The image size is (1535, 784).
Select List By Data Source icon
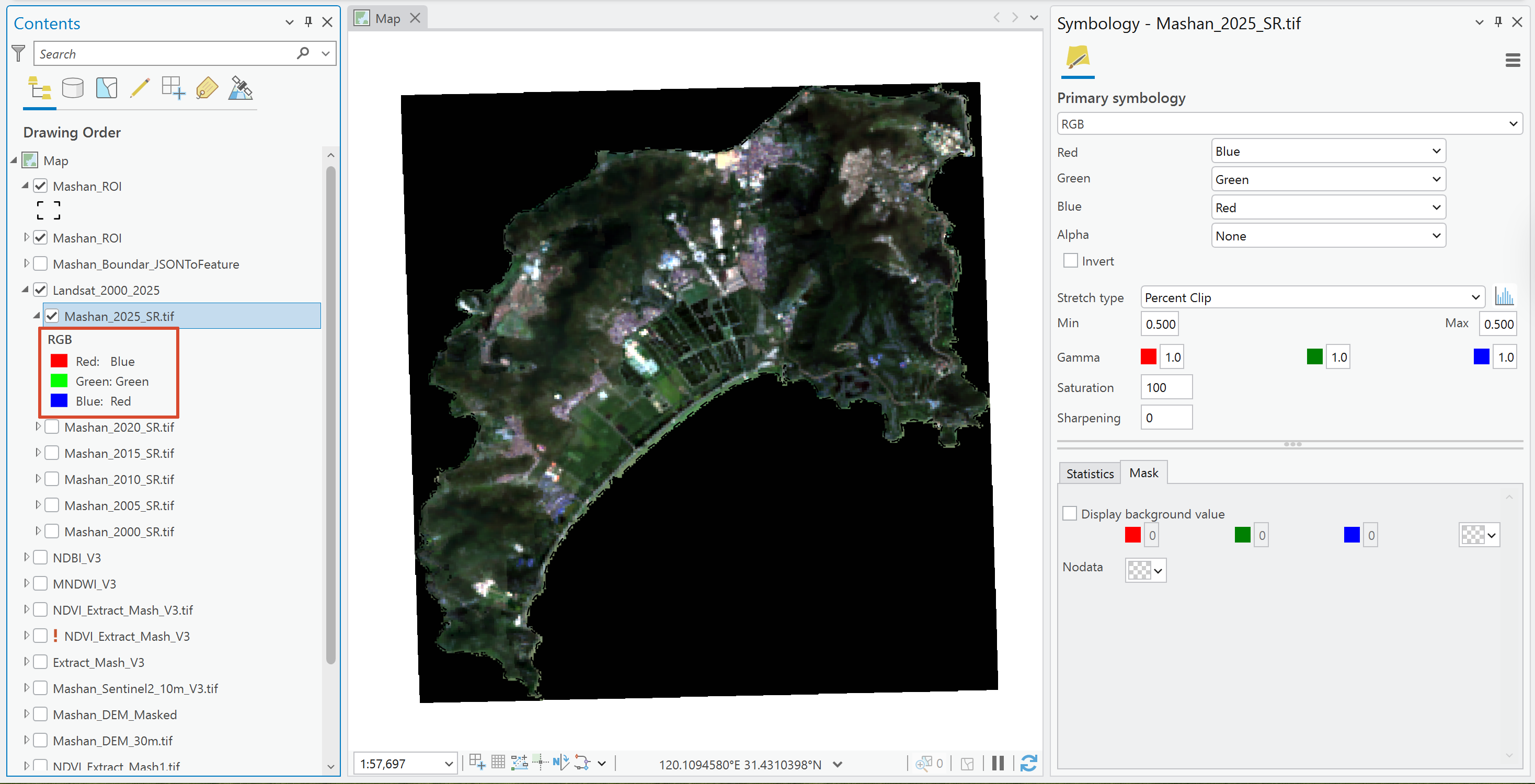coord(73,88)
